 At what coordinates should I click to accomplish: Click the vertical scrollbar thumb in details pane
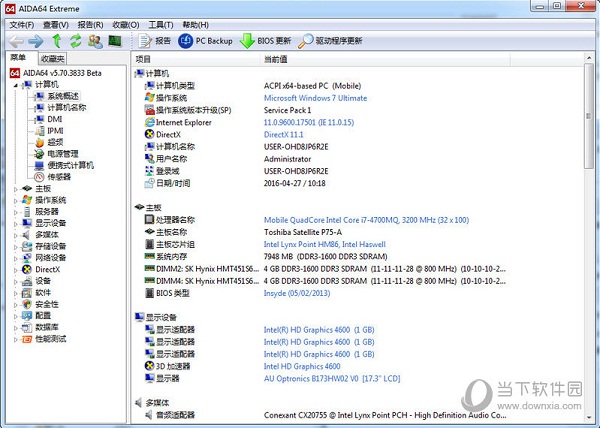pos(589,116)
